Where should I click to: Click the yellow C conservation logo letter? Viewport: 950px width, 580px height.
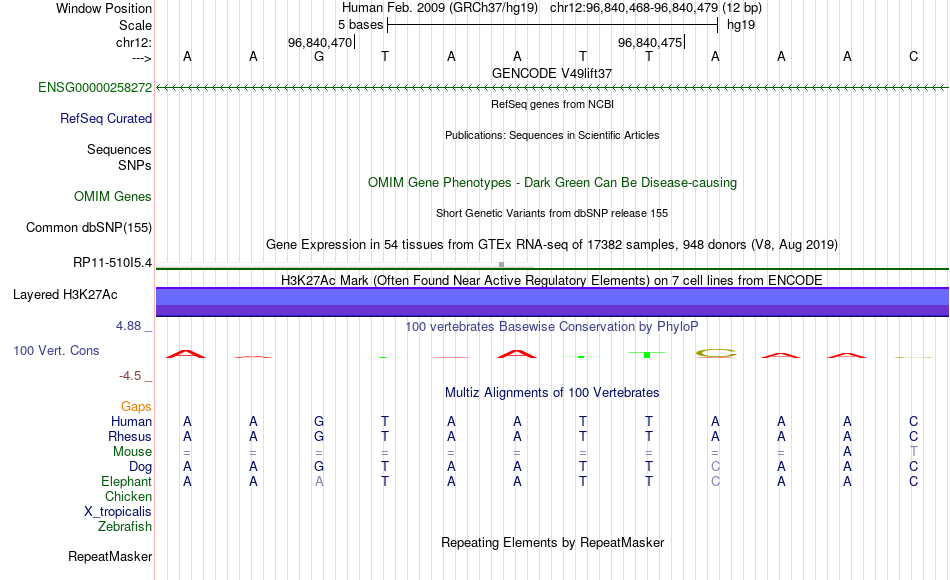pos(716,353)
